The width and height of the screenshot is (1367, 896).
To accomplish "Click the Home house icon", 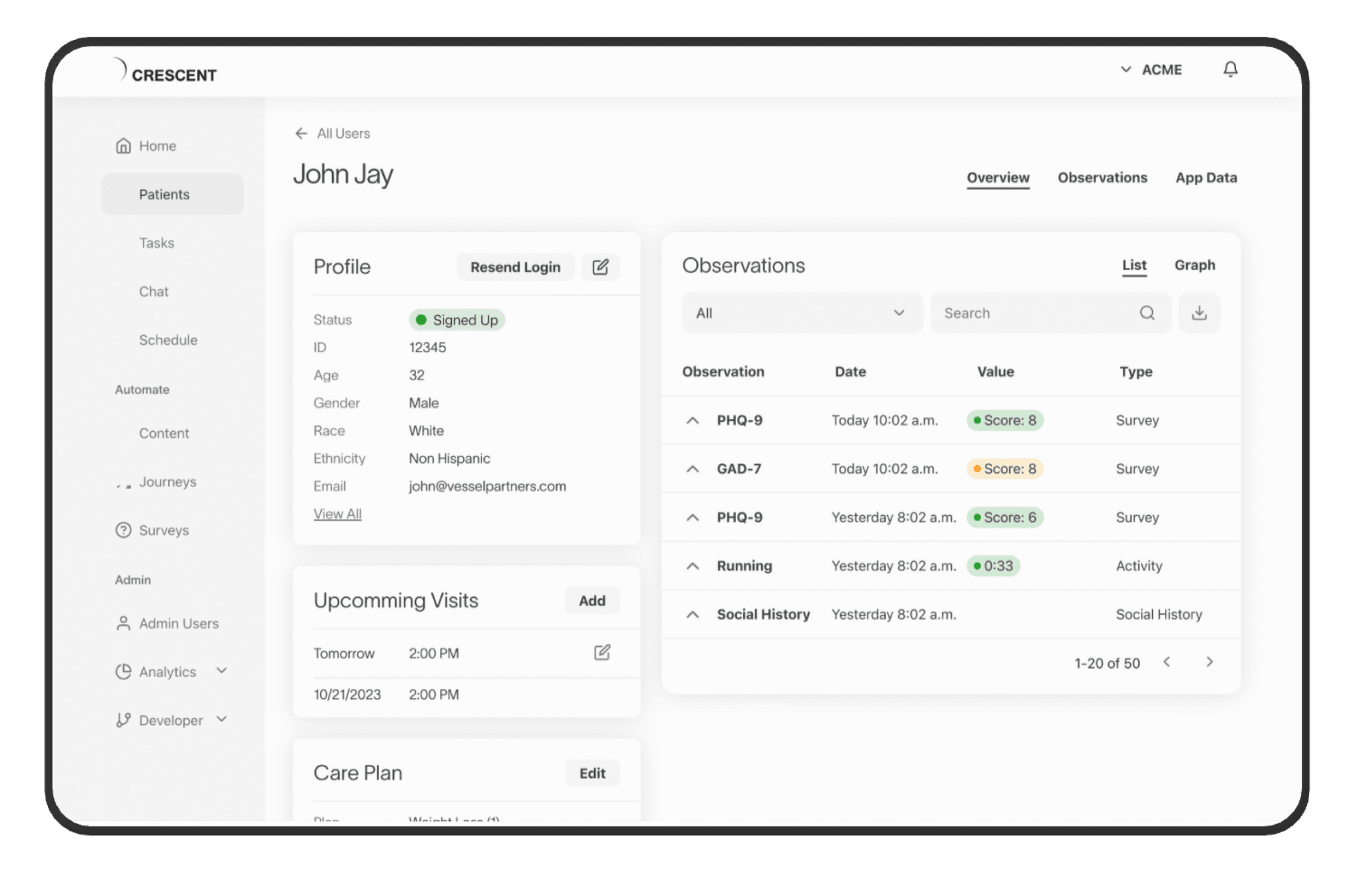I will coord(124,146).
